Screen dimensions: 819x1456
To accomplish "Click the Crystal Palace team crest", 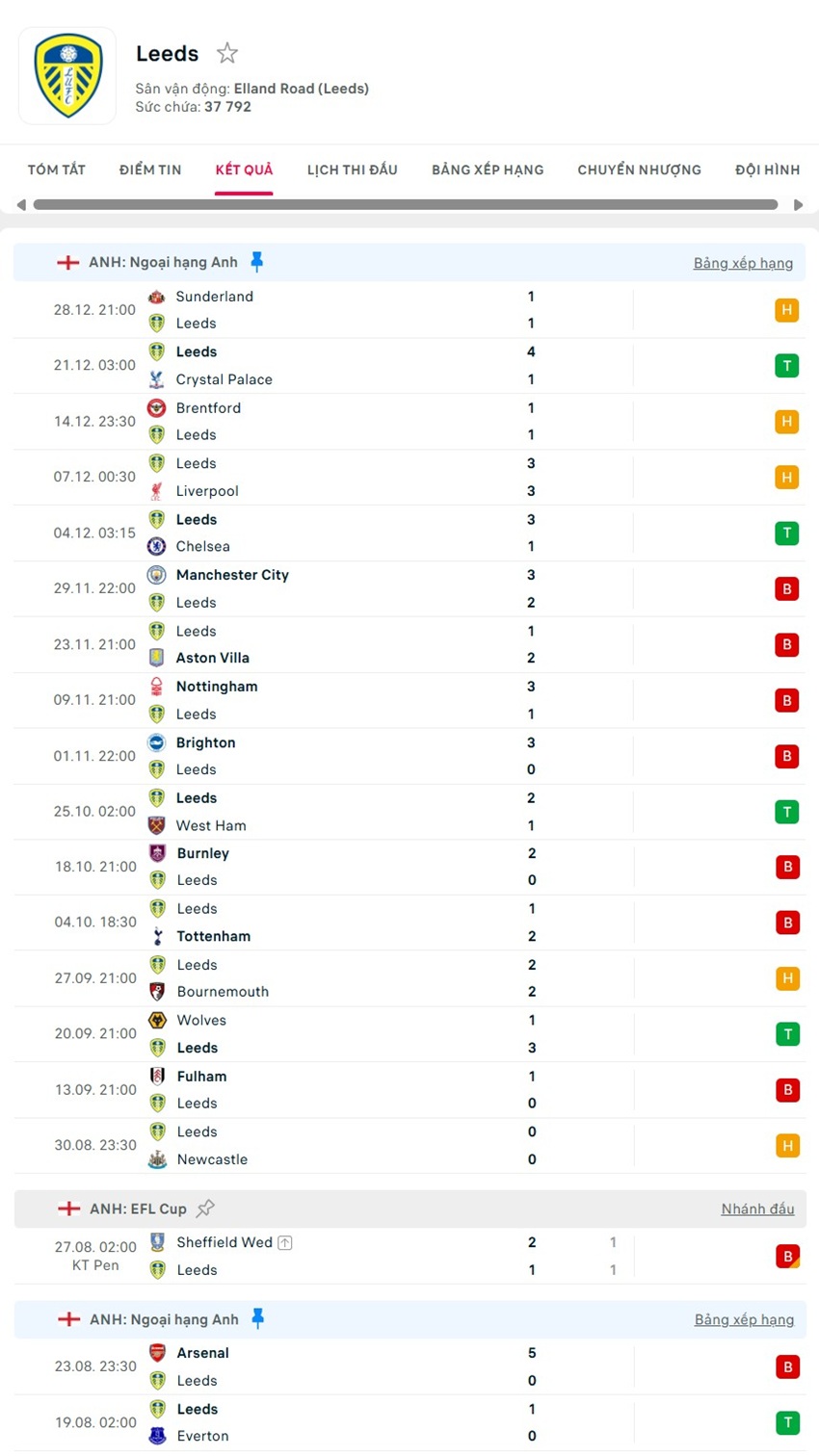I will (x=156, y=379).
